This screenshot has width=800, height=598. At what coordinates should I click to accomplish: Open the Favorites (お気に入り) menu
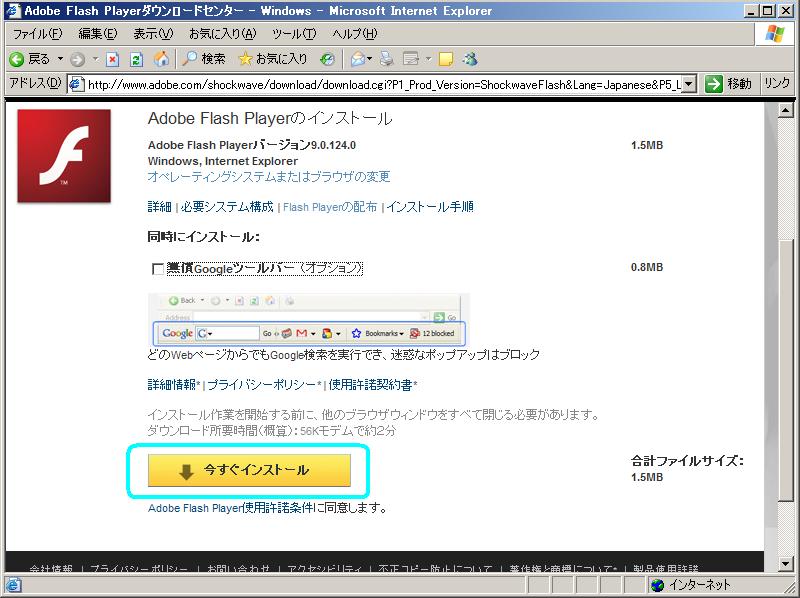[222, 34]
